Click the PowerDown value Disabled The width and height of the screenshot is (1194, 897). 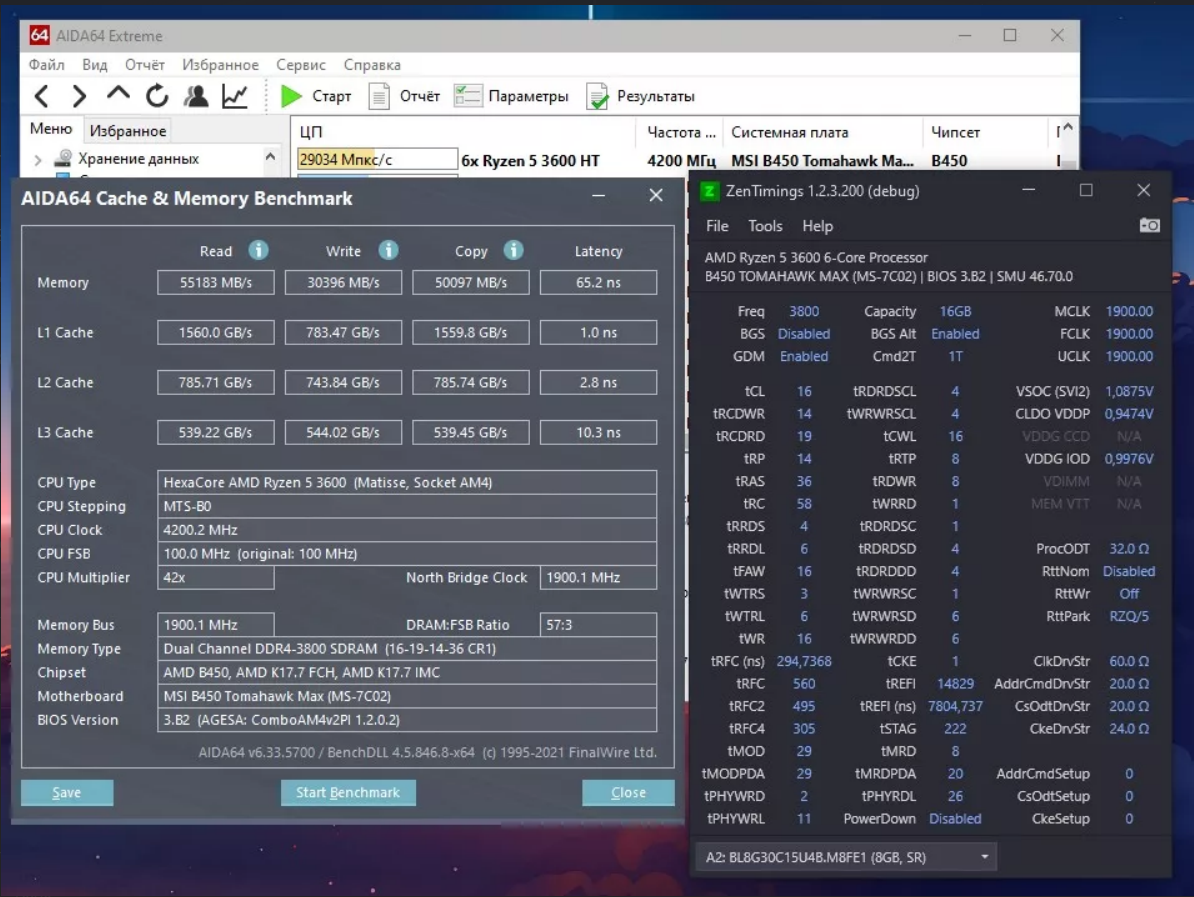[955, 819]
